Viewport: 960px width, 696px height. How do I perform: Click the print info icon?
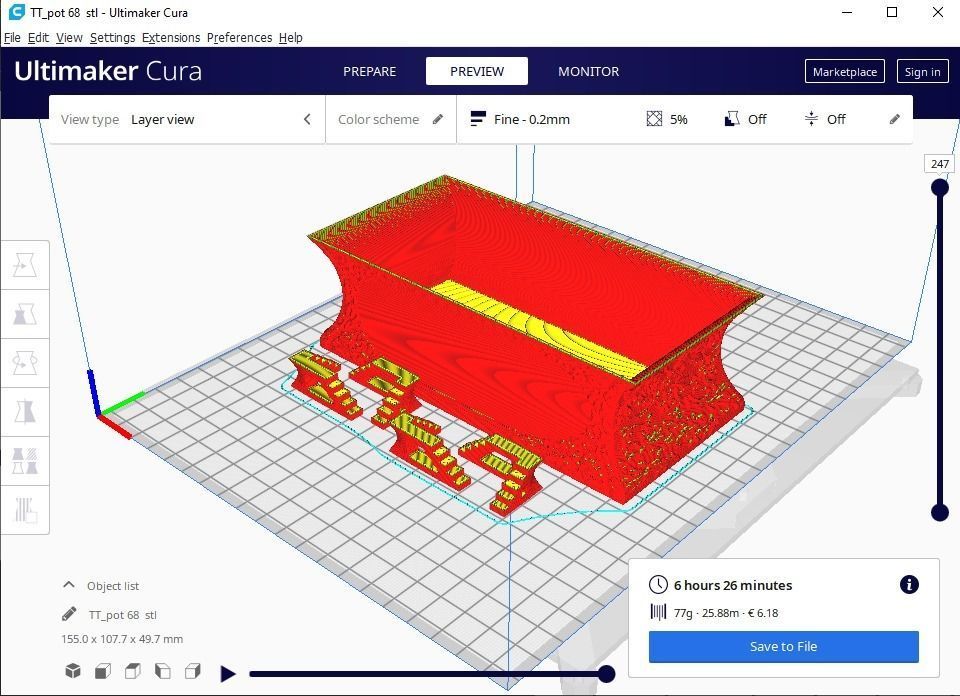(909, 585)
